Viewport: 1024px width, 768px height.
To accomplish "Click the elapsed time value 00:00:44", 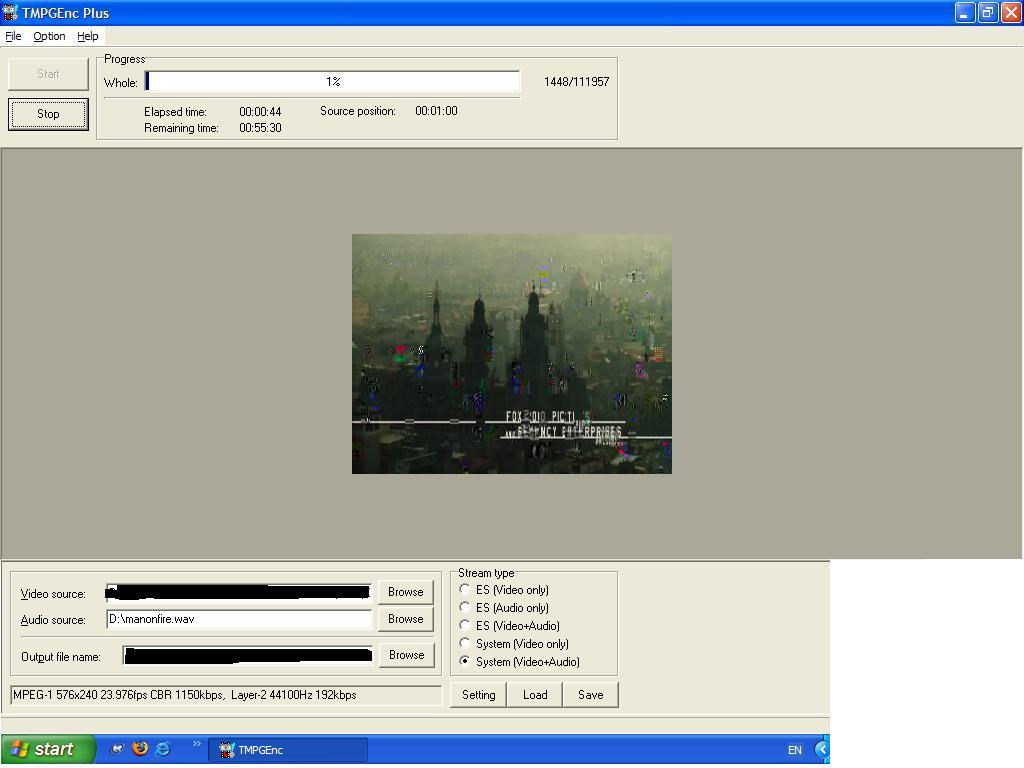I will click(x=260, y=112).
